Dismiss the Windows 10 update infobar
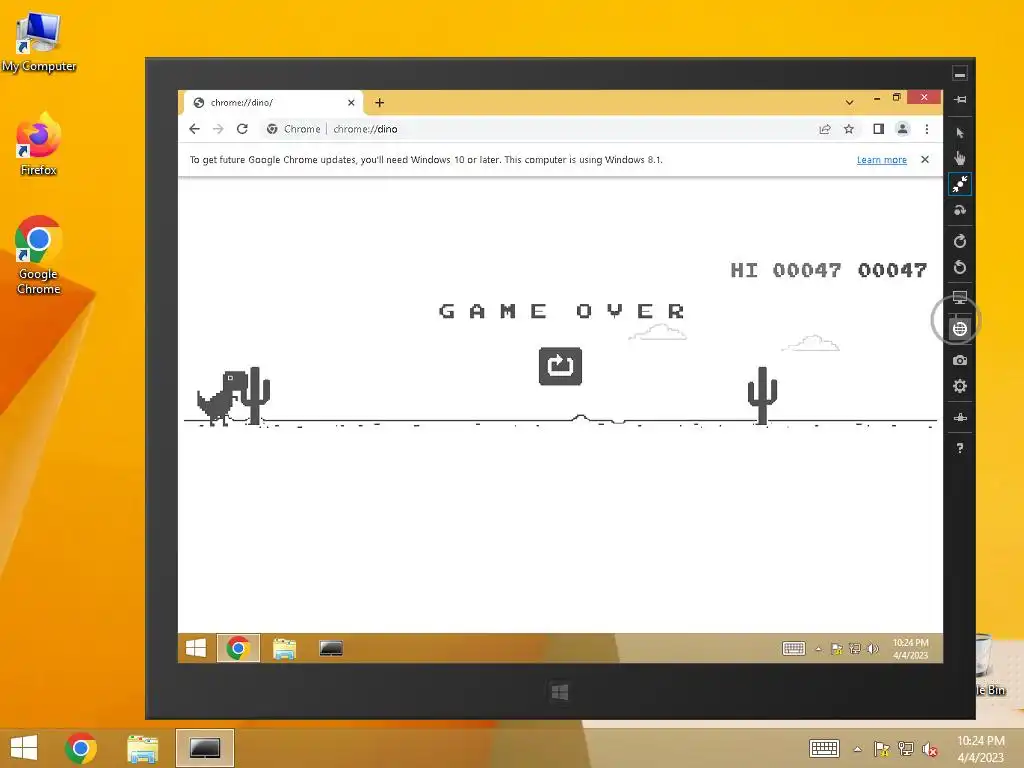Screen dimensions: 1024x768 coord(925,159)
